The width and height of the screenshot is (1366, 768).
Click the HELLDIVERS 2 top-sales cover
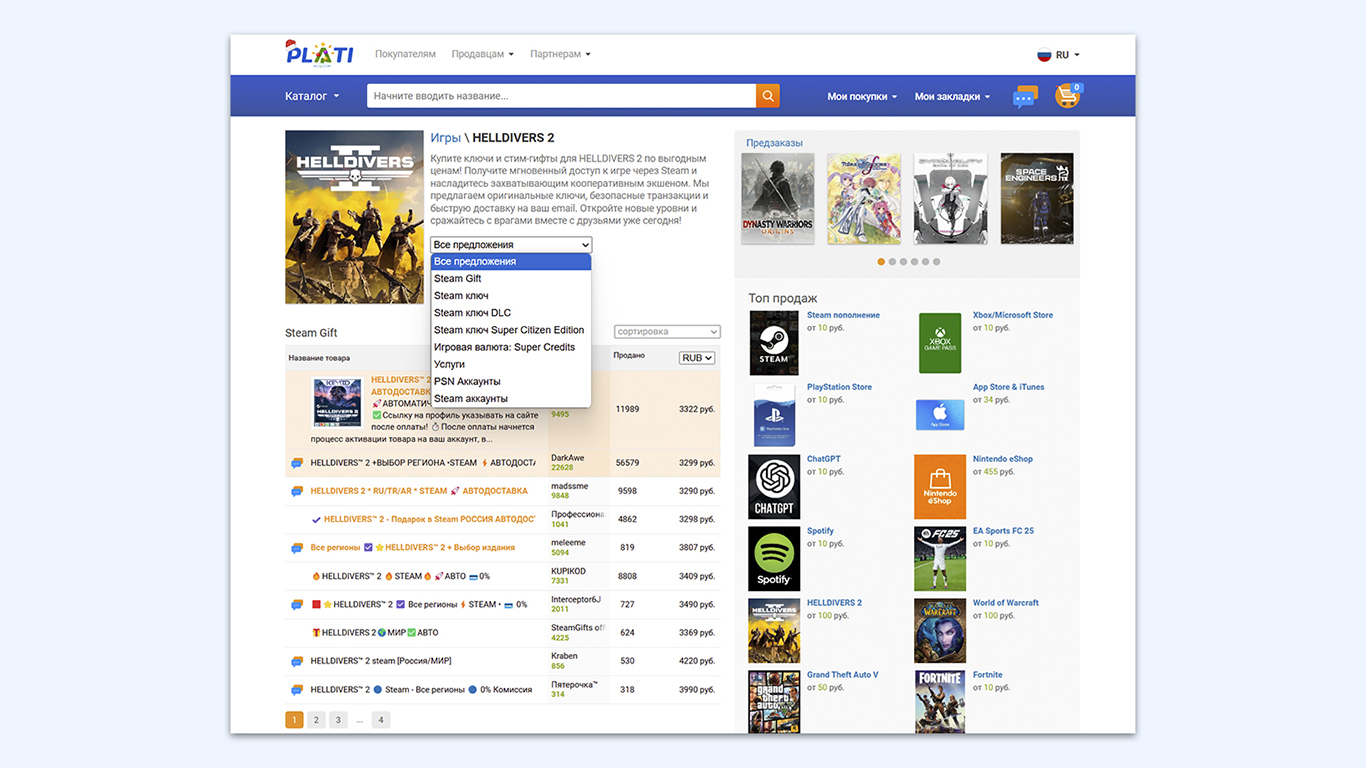point(774,630)
